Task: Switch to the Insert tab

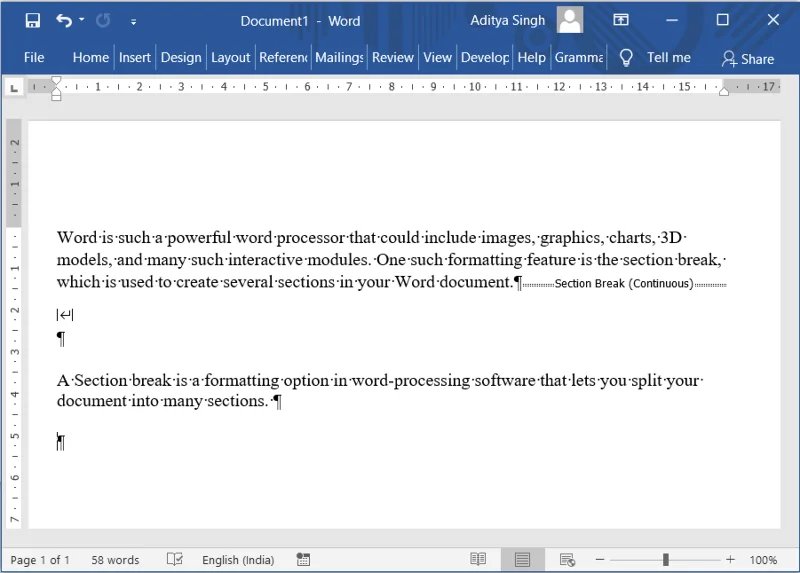Action: click(x=135, y=57)
